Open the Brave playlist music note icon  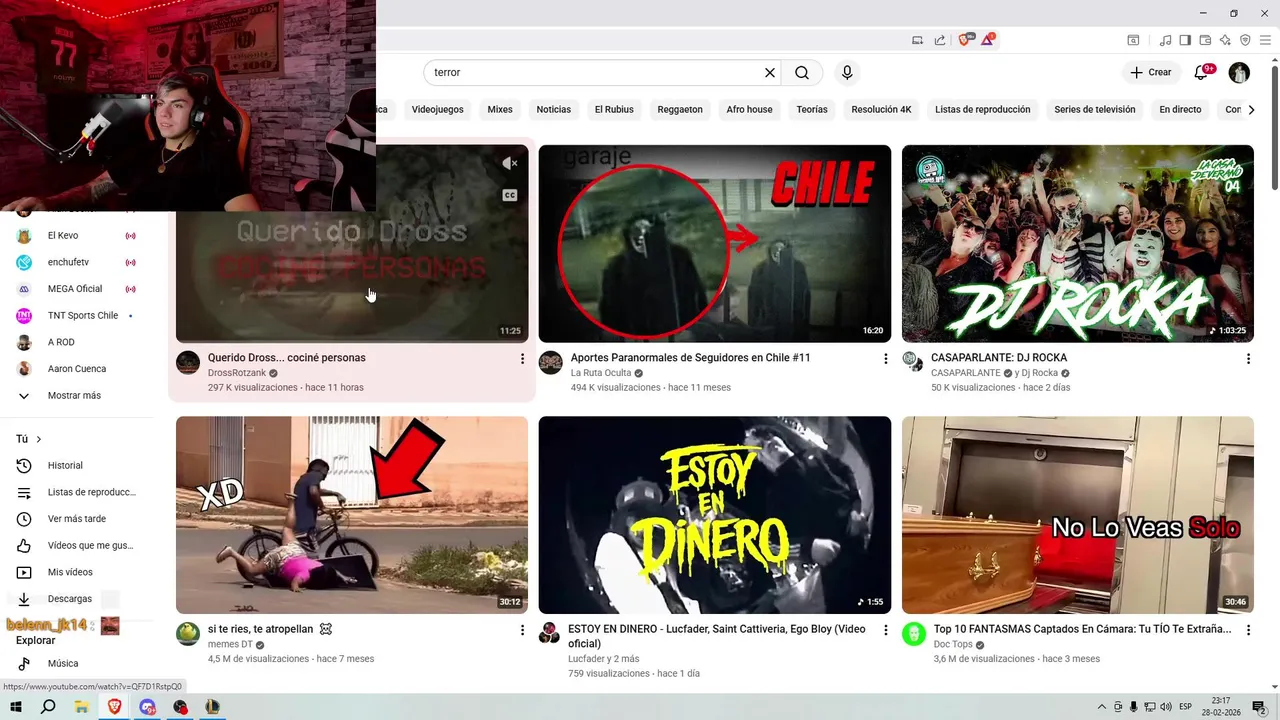tap(1166, 40)
